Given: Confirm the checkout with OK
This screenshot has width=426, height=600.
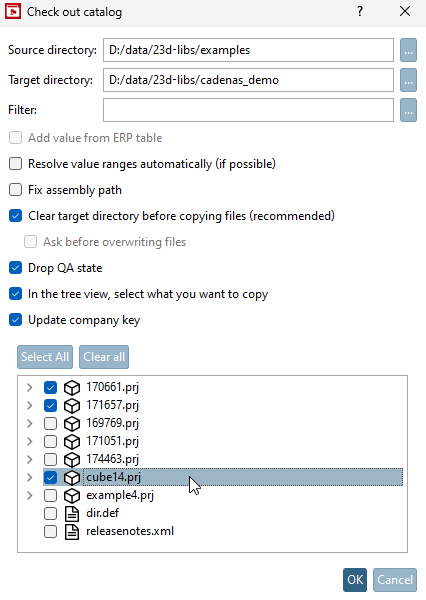Looking at the screenshot, I should coord(355,580).
